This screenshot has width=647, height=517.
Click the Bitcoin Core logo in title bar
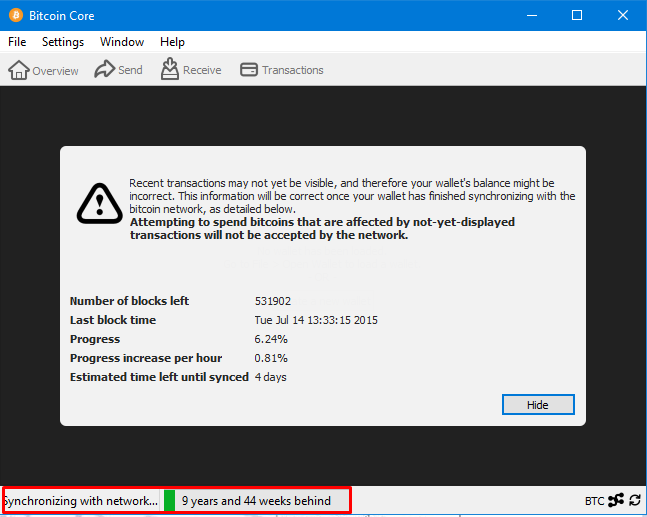click(16, 15)
